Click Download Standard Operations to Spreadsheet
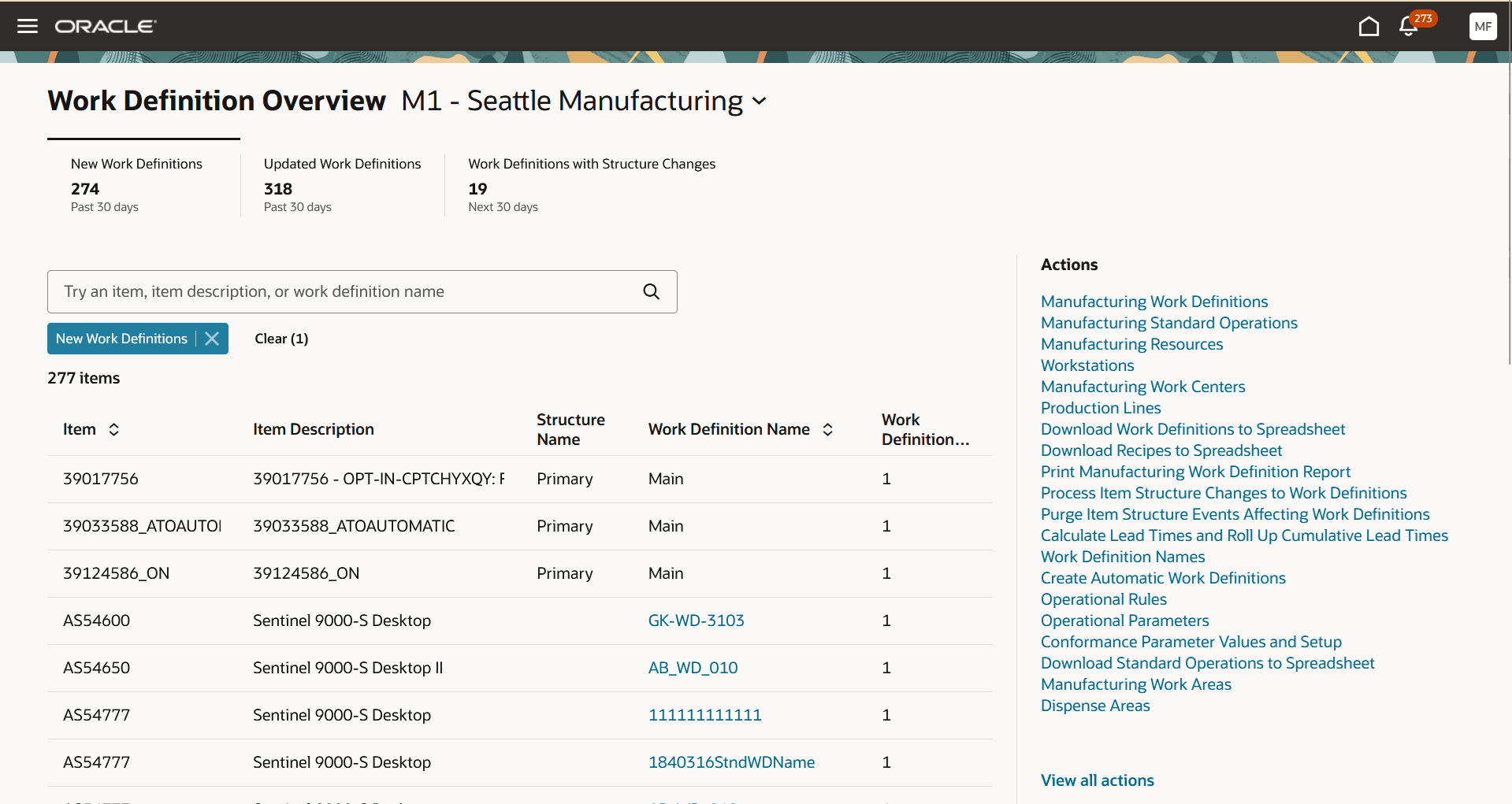This screenshot has height=804, width=1512. click(1207, 663)
